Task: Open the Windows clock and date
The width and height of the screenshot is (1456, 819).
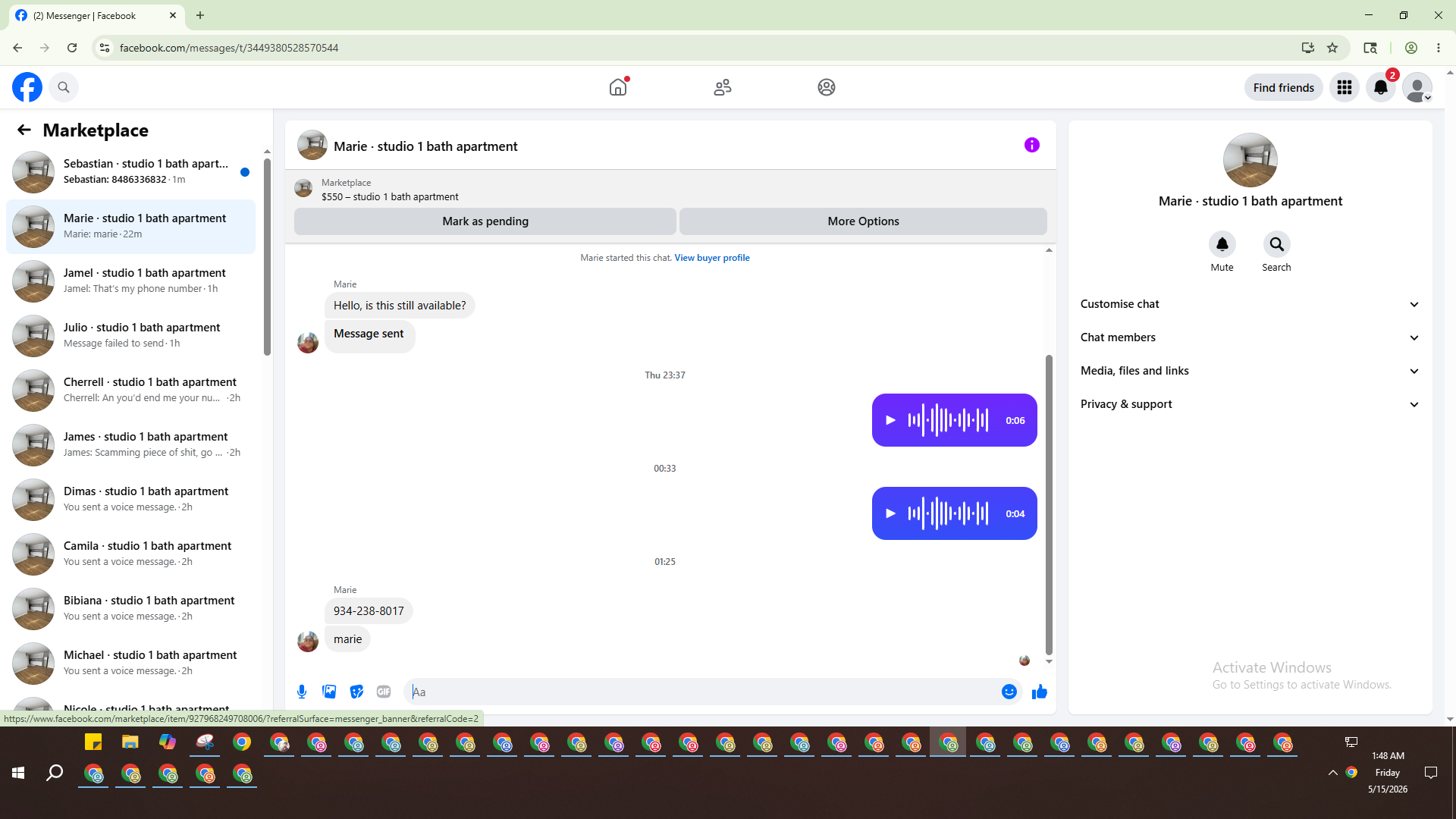Action: tap(1388, 773)
